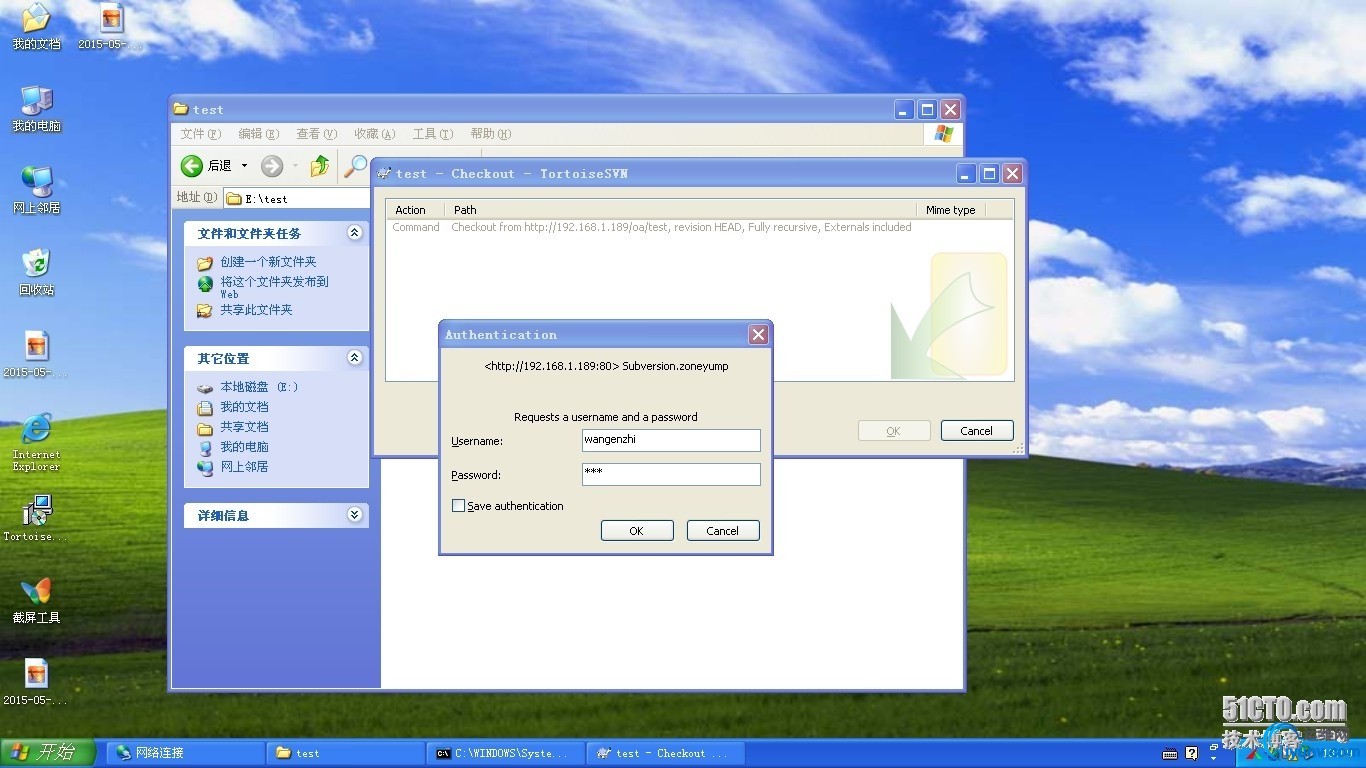The image size is (1366, 768).
Task: Switch to the test folder taskbar button
Action: pos(346,753)
